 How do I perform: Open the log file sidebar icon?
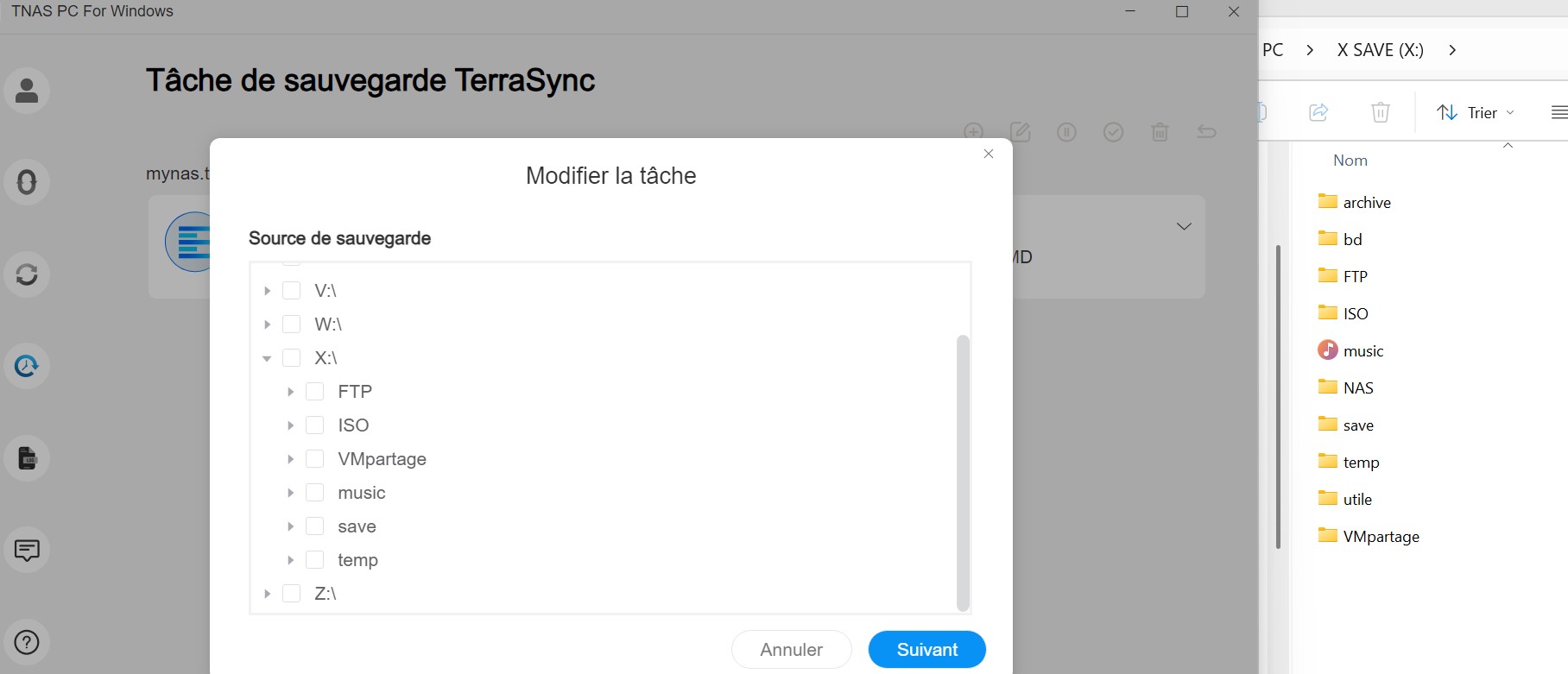(27, 458)
